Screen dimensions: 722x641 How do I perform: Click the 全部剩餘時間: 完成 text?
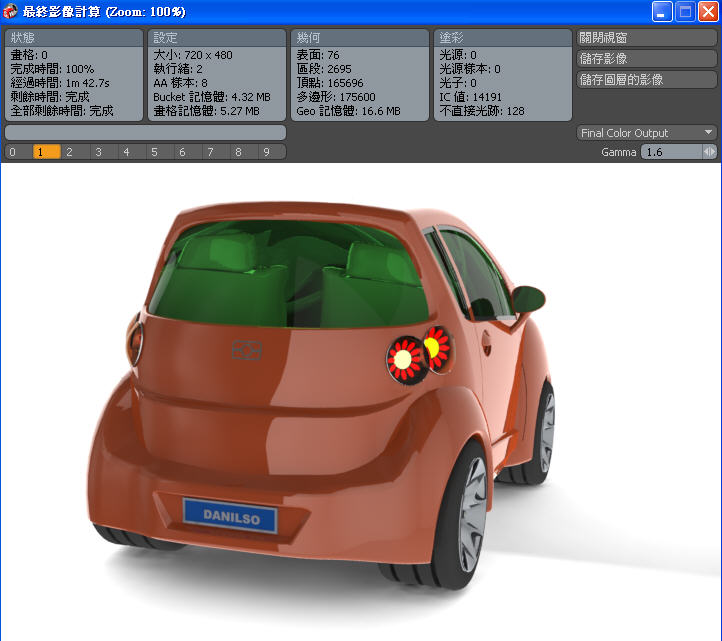(62, 111)
